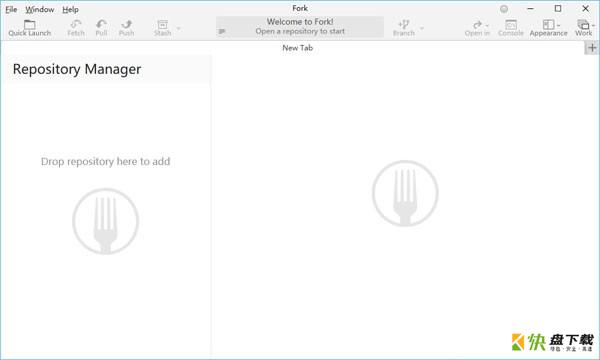Click the Repository Manager heading
600x360 pixels.
tap(77, 69)
